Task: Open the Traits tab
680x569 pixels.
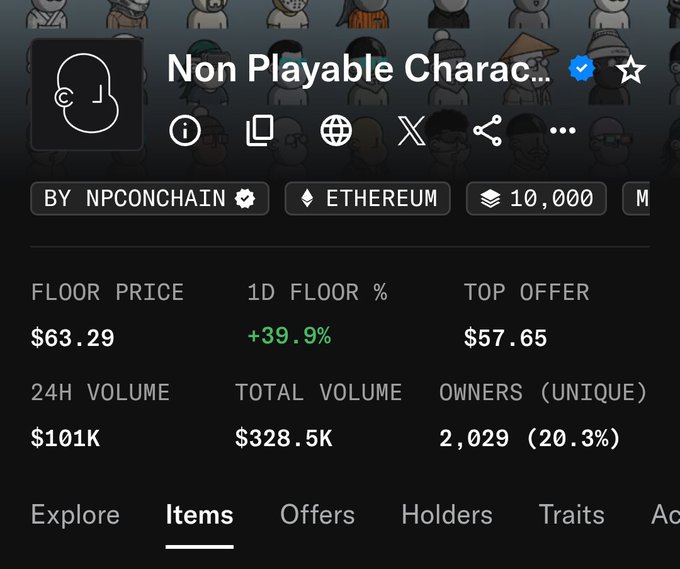Action: (572, 515)
